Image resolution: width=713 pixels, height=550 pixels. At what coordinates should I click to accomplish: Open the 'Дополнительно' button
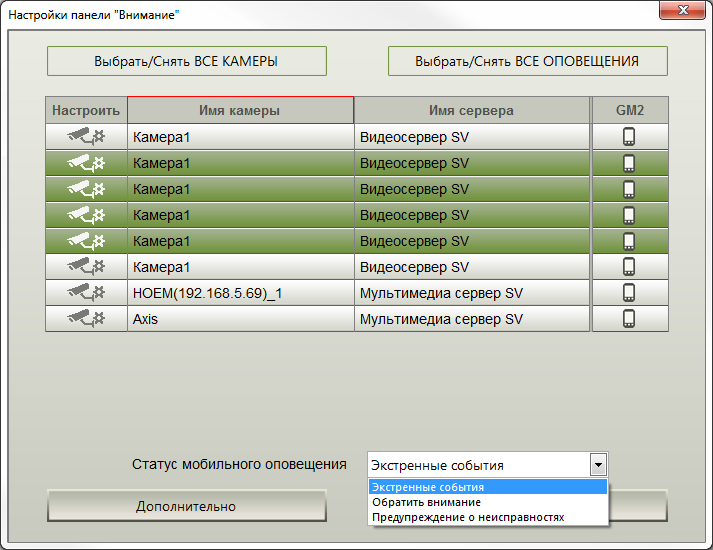tap(186, 506)
